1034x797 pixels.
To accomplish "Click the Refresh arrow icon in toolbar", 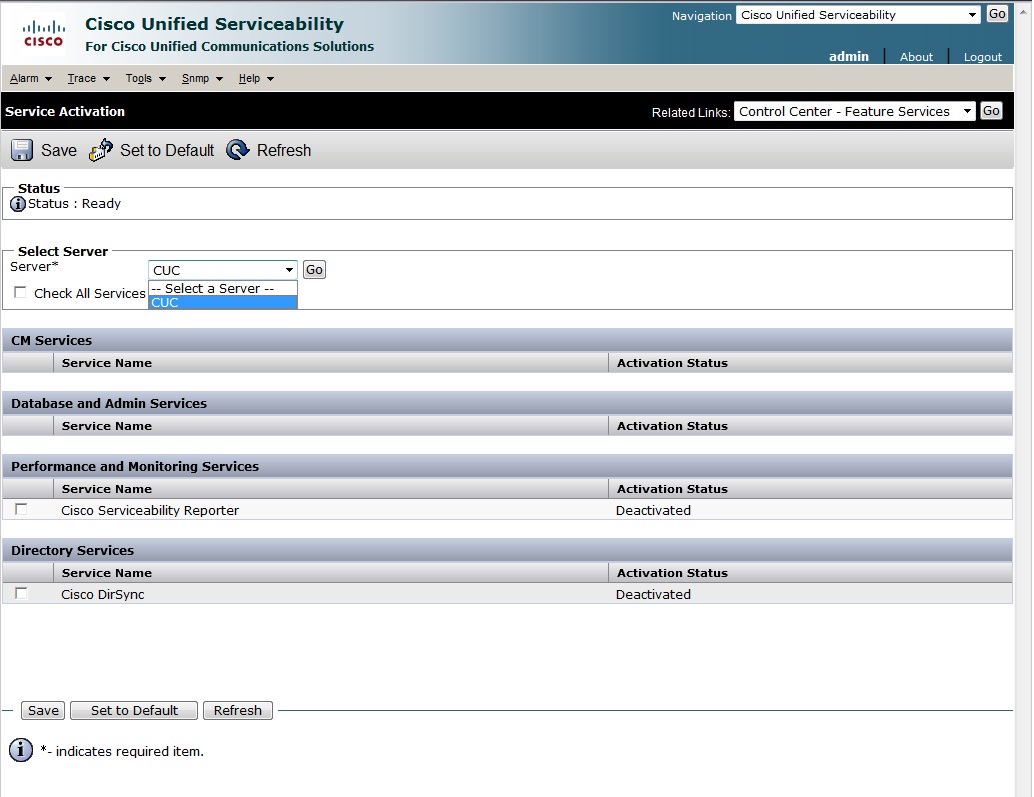I will click(238, 150).
